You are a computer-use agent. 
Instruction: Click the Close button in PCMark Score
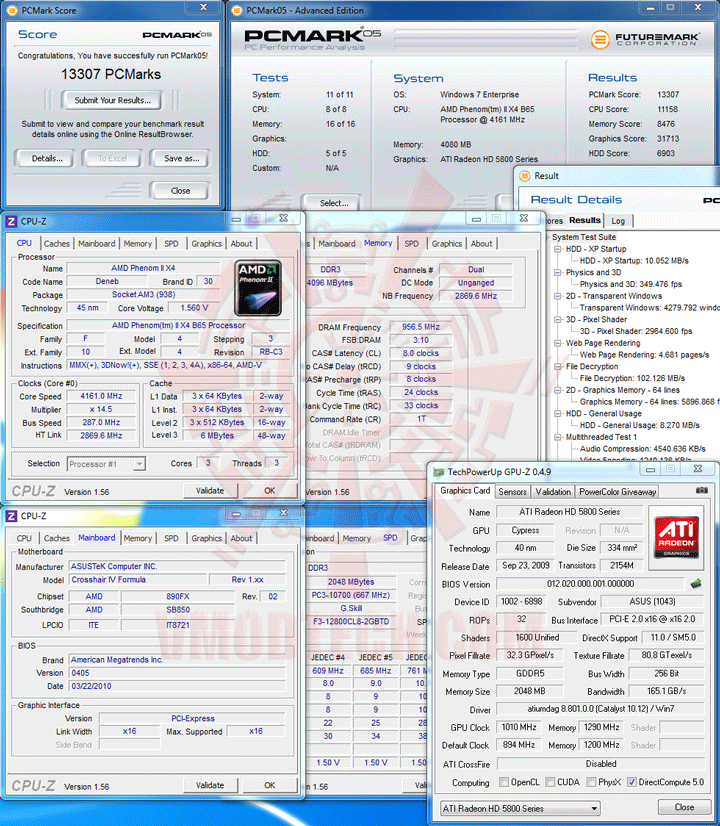pos(180,191)
